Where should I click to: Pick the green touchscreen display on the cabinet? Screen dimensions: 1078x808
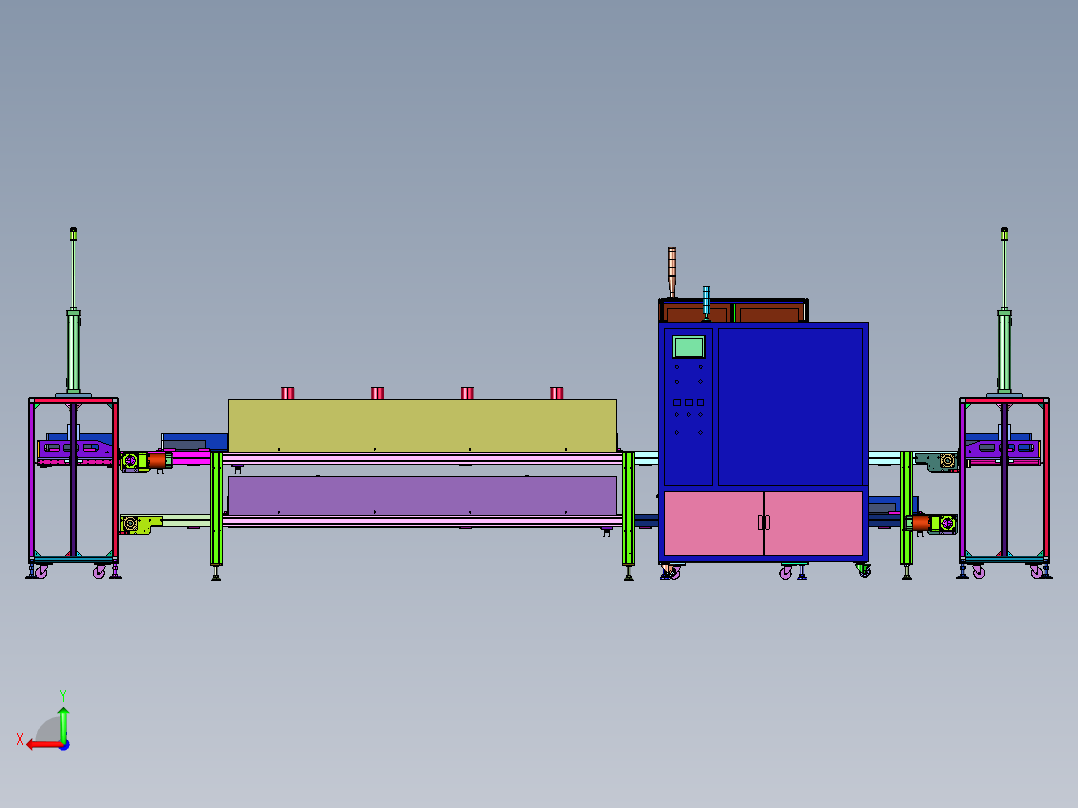(688, 347)
